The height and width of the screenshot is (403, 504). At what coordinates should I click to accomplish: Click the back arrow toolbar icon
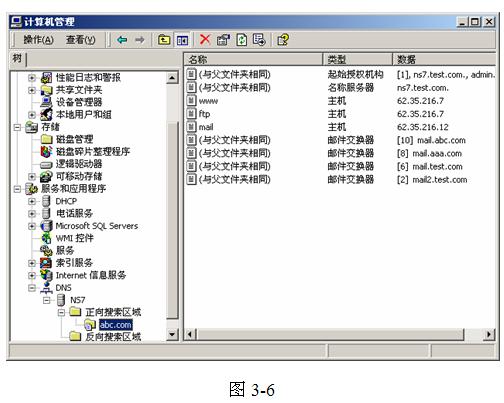pyautogui.click(x=122, y=40)
